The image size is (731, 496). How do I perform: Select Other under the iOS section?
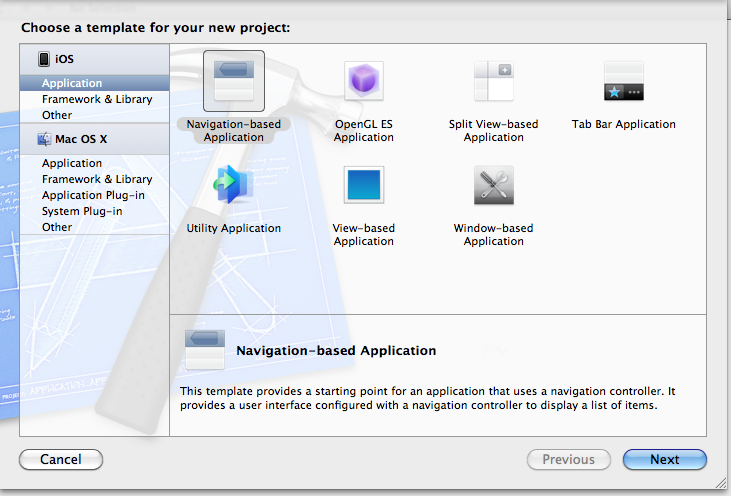point(95,115)
